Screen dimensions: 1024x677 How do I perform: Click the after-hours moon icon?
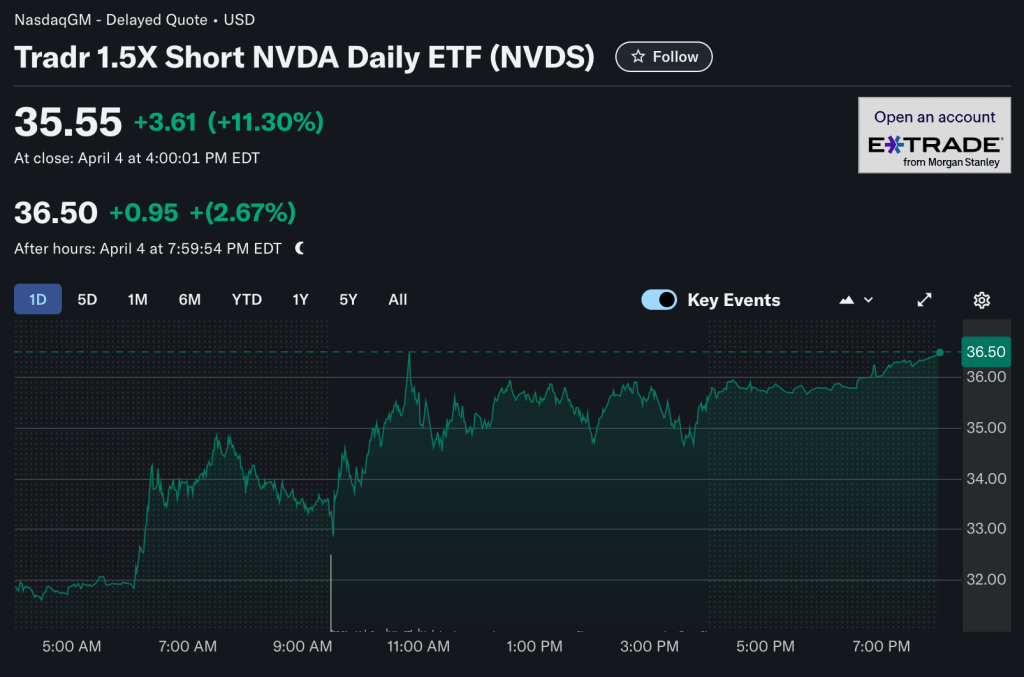300,248
